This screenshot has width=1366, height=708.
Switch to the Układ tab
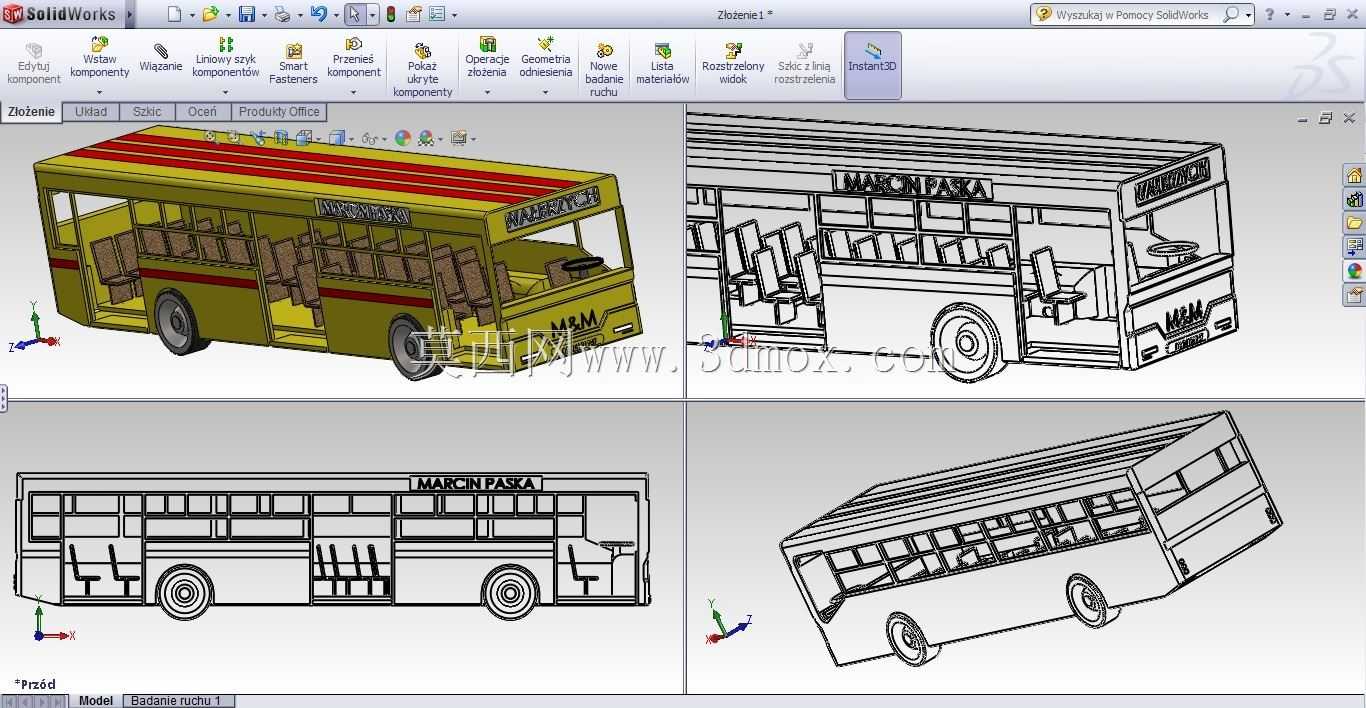coord(91,112)
